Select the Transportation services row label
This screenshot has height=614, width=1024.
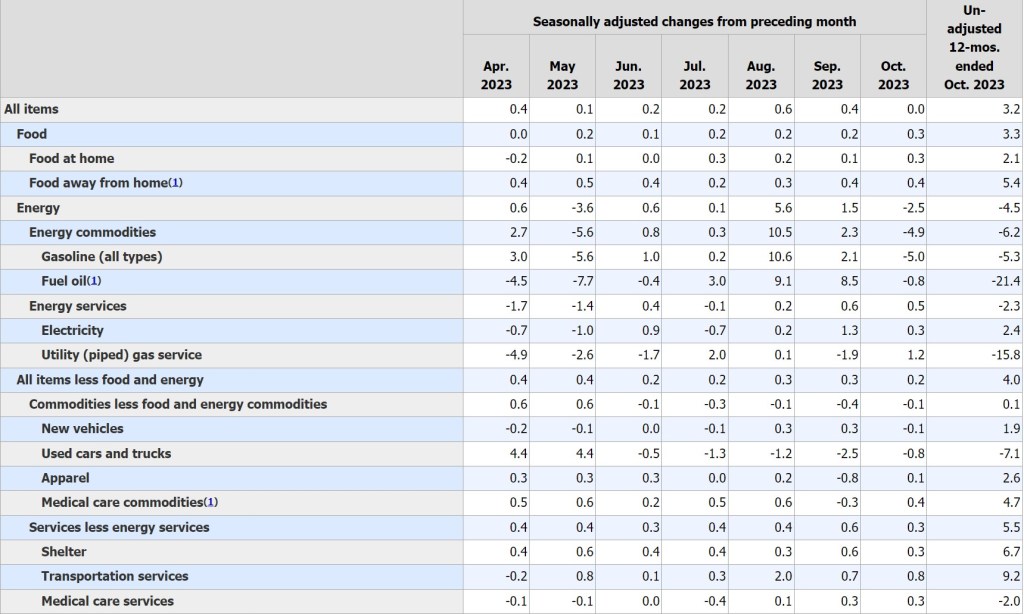tap(115, 576)
